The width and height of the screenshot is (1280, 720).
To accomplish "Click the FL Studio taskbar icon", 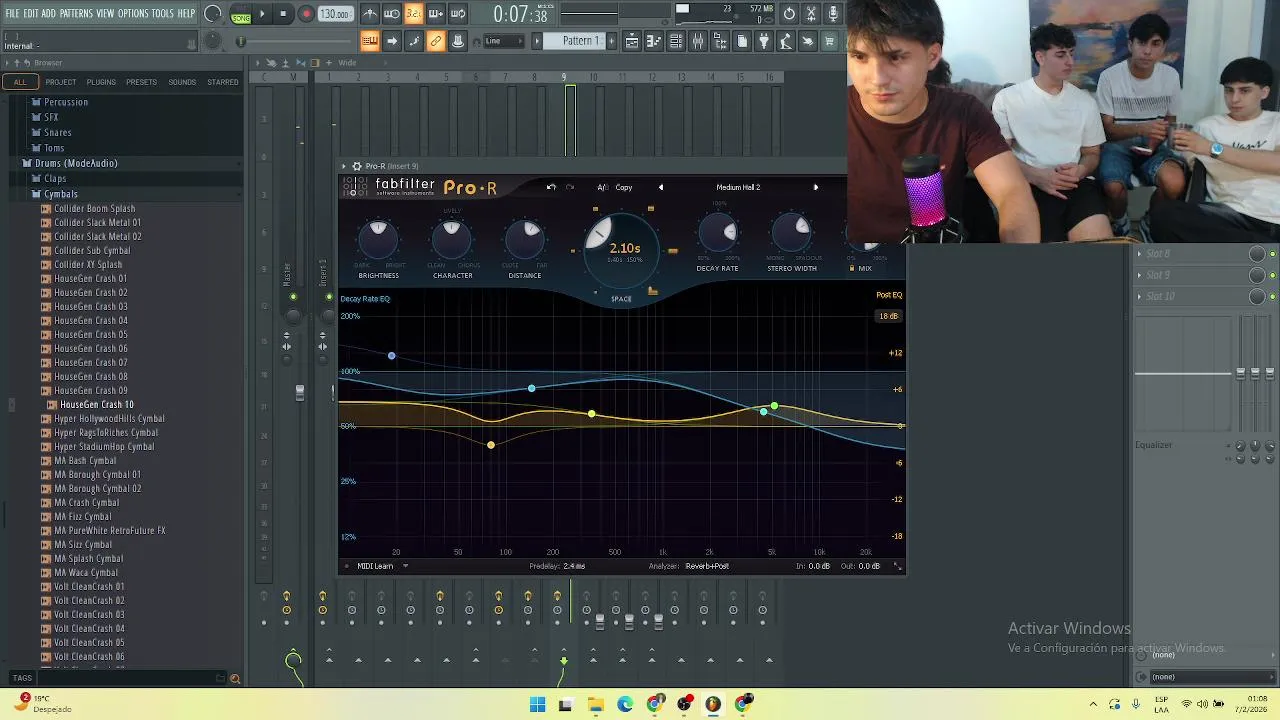I will 713,705.
